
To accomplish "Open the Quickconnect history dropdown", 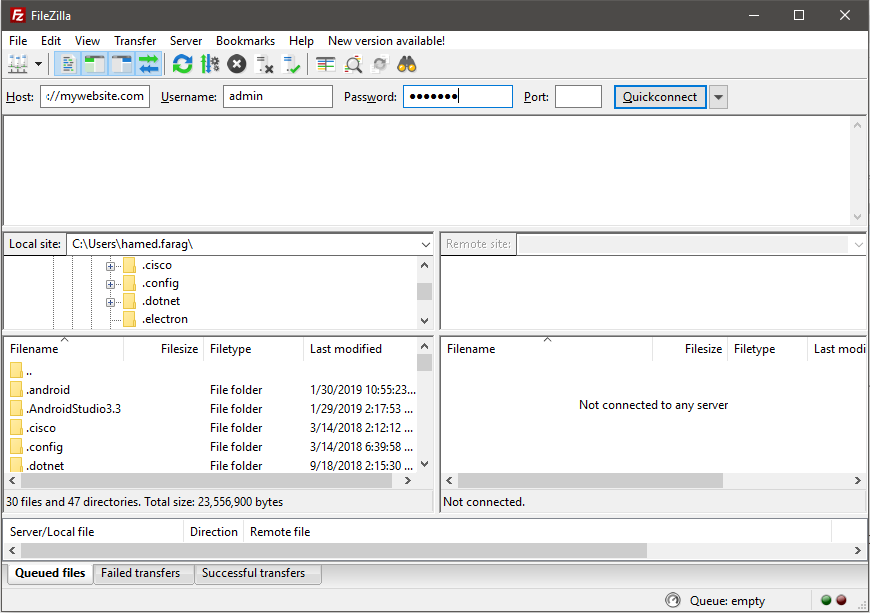I will click(718, 97).
